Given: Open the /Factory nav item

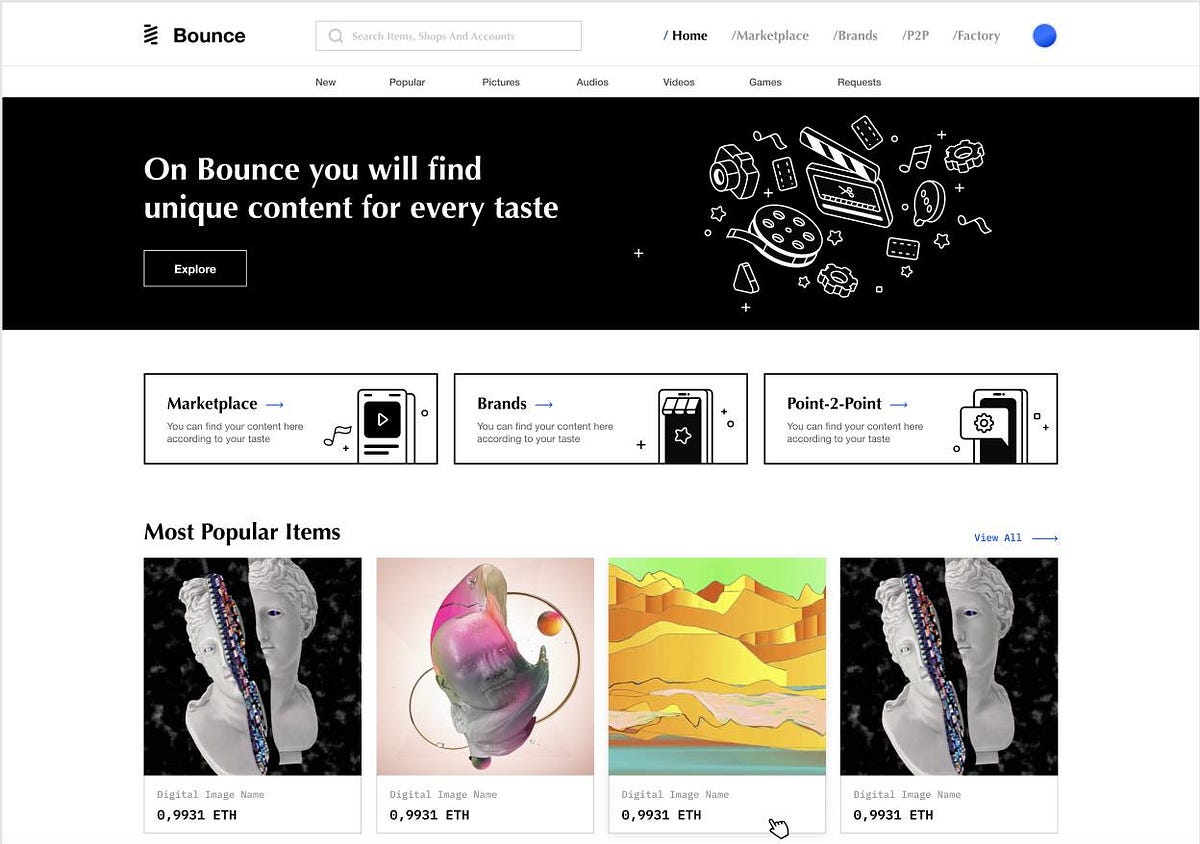Looking at the screenshot, I should pos(976,35).
